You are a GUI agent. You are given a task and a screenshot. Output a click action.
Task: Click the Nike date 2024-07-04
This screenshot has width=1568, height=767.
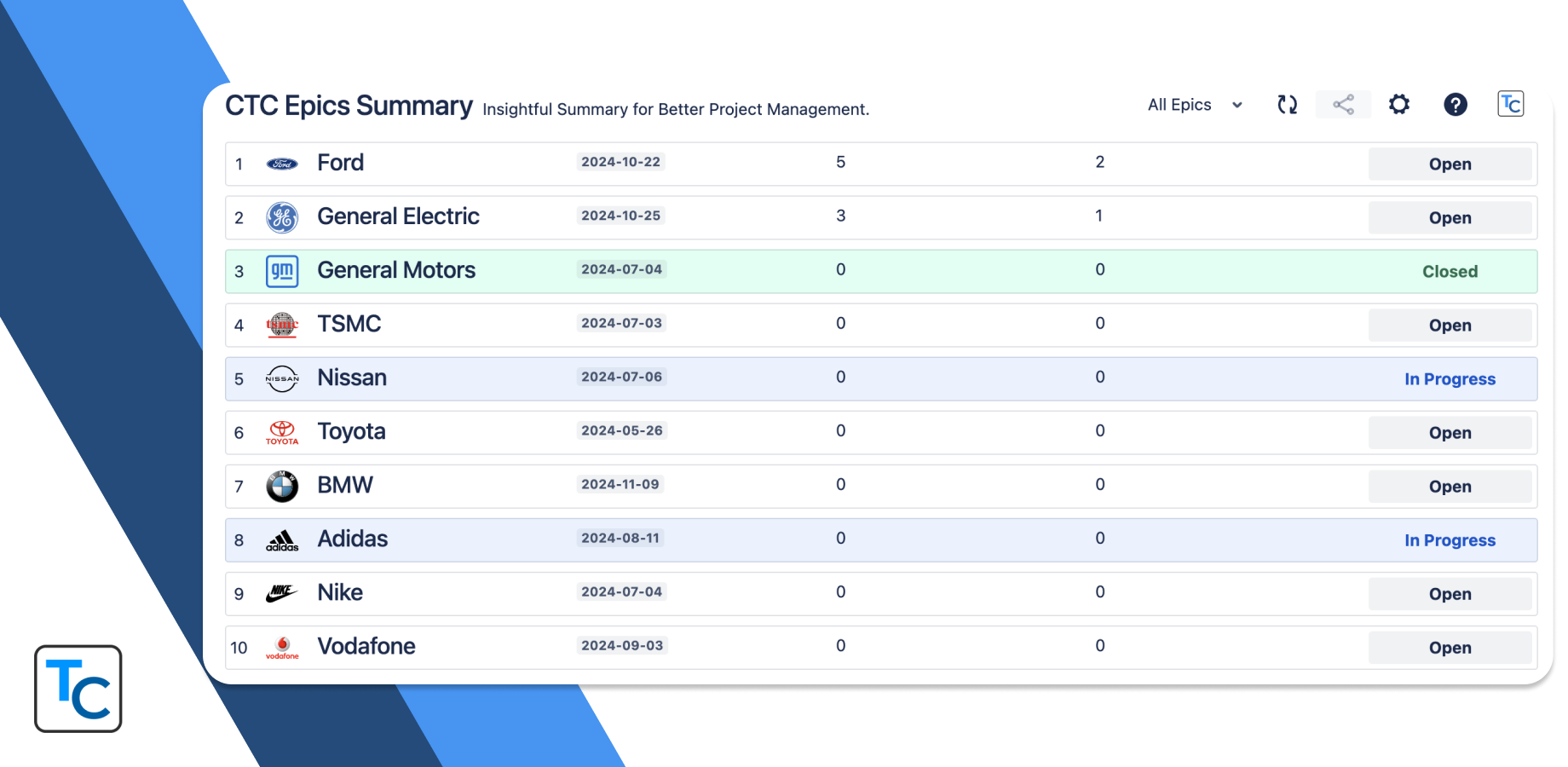pyautogui.click(x=621, y=591)
